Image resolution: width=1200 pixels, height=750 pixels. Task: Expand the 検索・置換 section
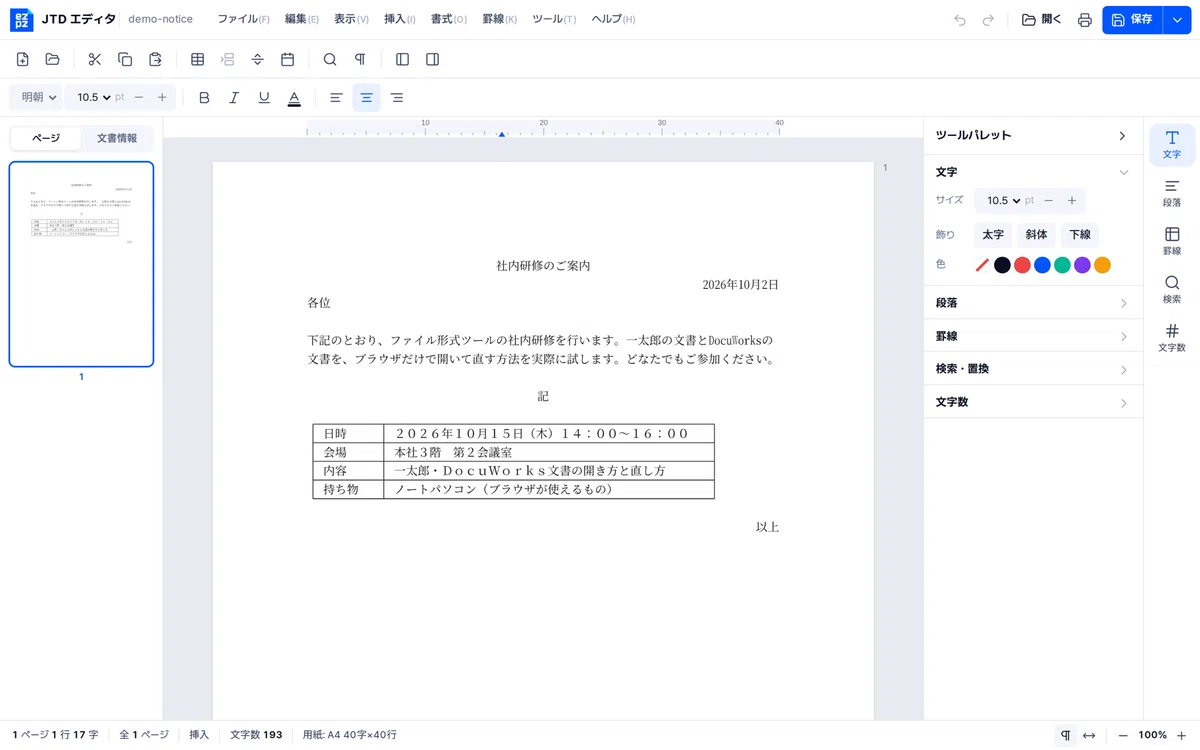click(x=1033, y=369)
